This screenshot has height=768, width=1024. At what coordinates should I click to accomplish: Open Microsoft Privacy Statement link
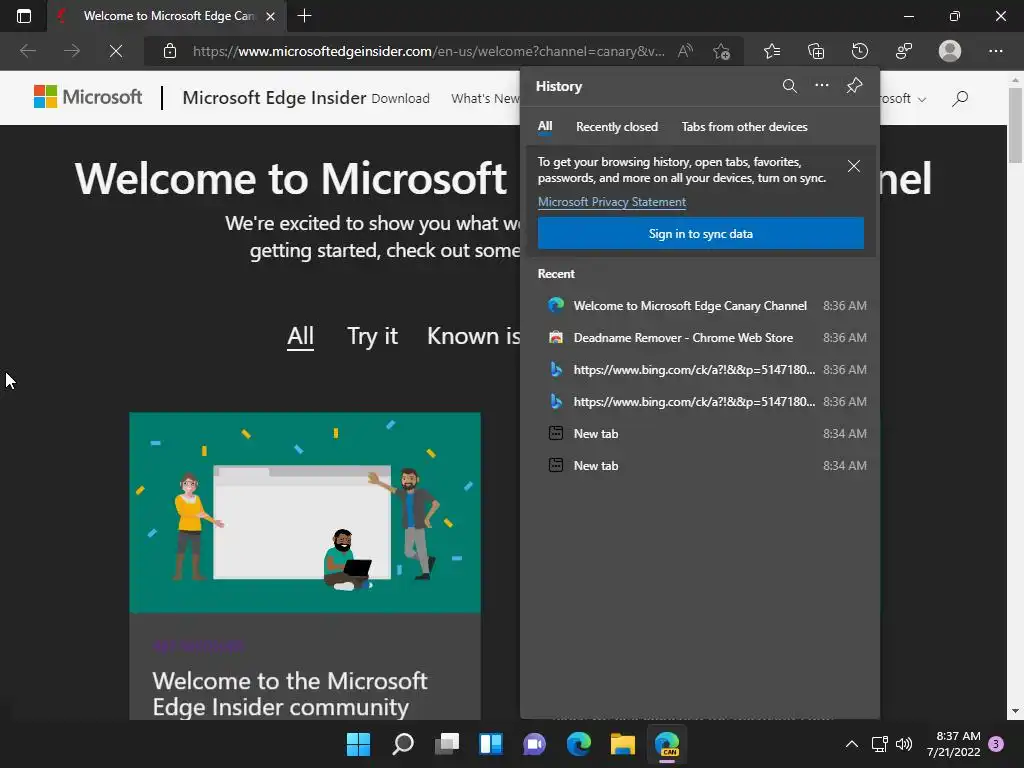point(611,202)
